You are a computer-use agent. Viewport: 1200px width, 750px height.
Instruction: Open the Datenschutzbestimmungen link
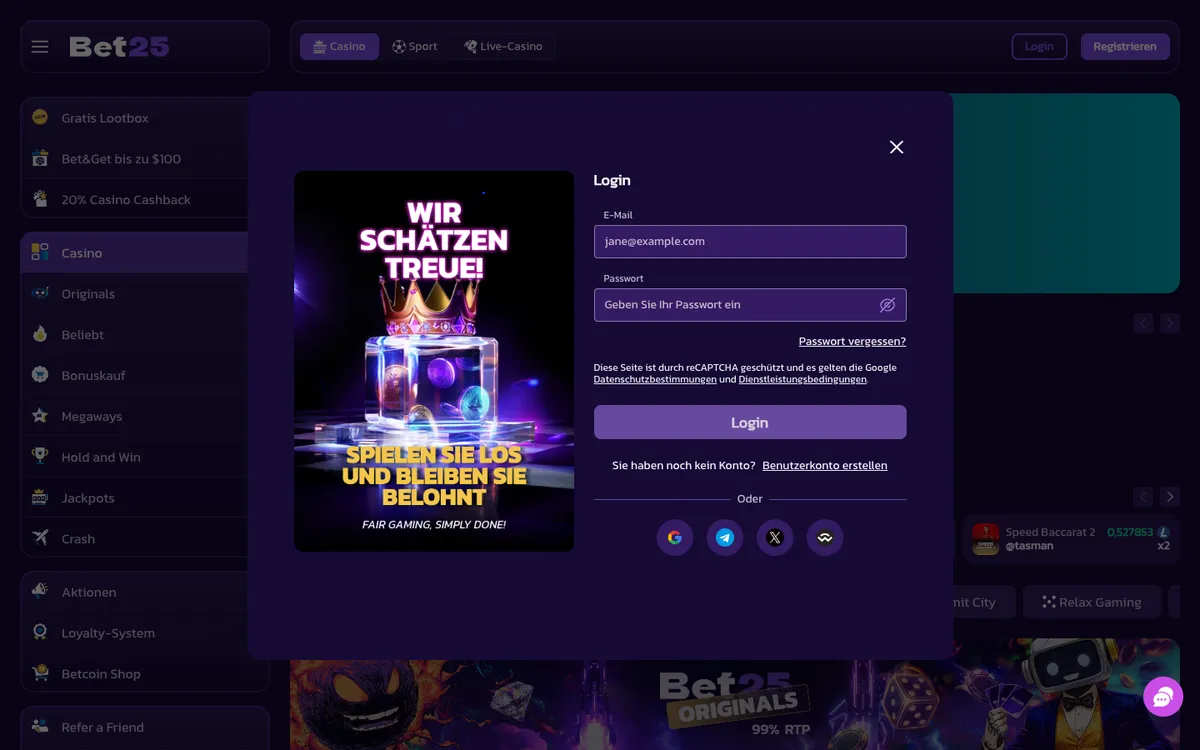(x=655, y=380)
